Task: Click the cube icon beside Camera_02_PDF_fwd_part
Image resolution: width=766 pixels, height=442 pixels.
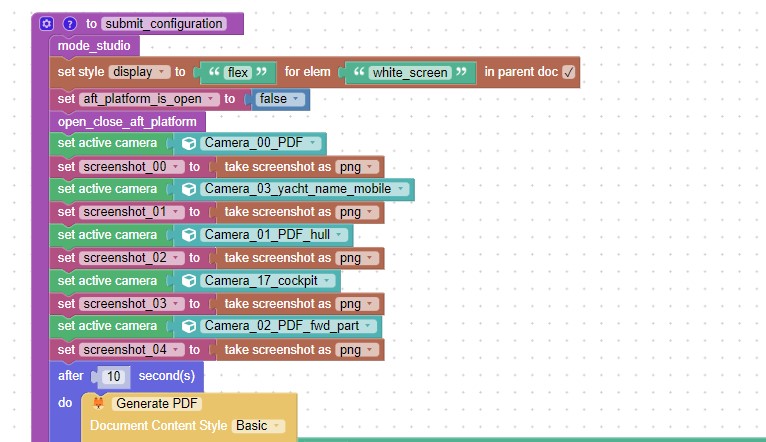Action: 189,326
